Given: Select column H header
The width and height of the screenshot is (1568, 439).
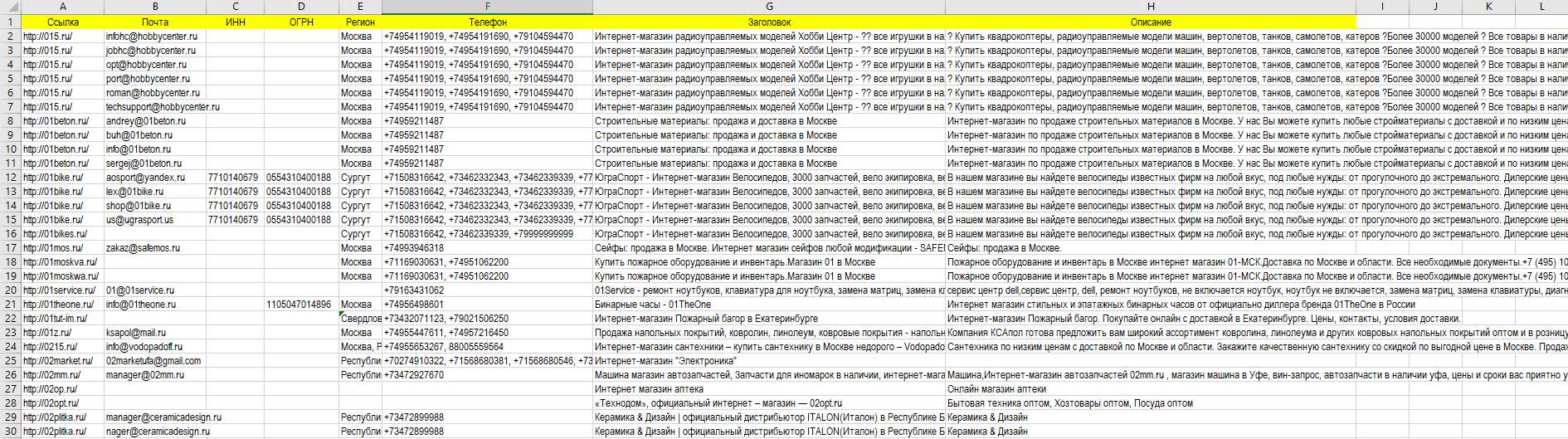Looking at the screenshot, I should pos(1151,7).
